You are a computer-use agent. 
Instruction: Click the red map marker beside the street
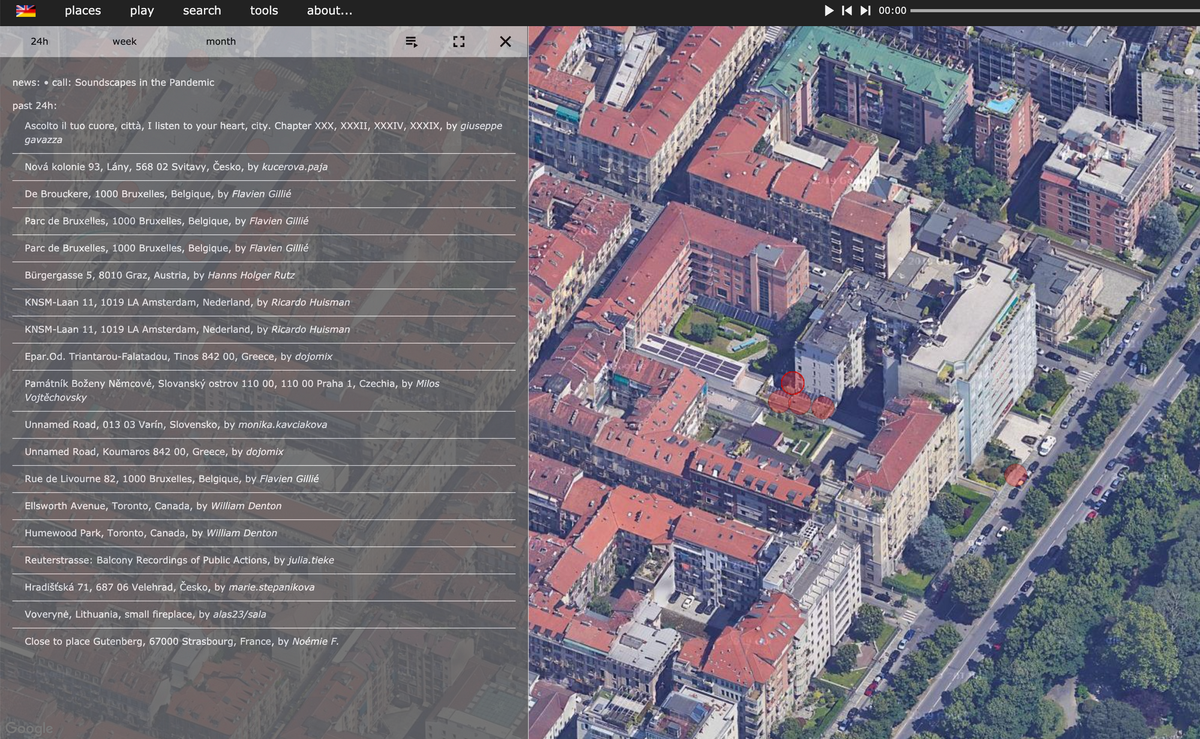[x=1016, y=475]
